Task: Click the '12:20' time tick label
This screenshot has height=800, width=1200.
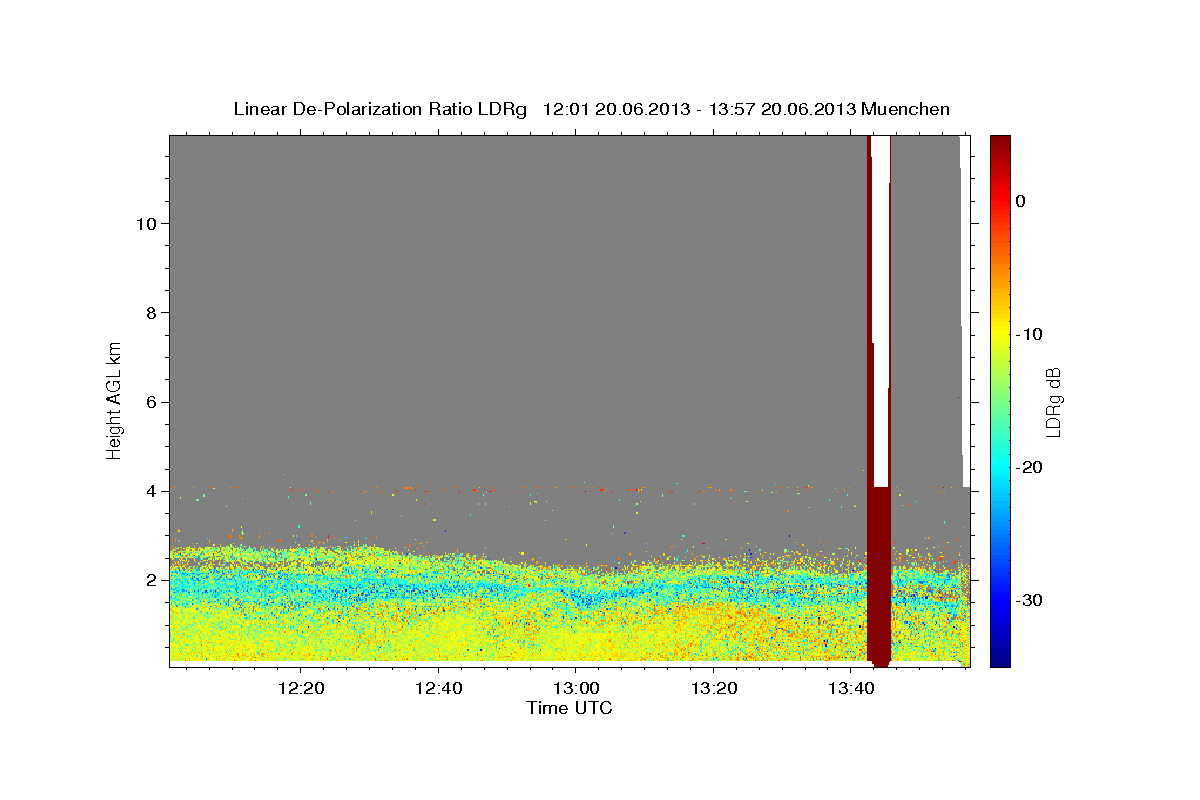Action: click(x=301, y=688)
